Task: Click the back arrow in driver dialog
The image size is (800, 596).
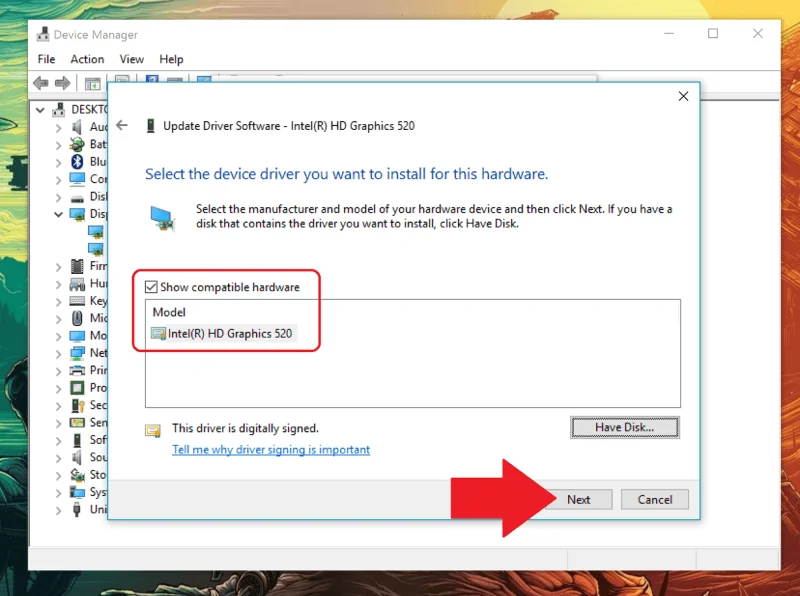Action: tap(122, 125)
